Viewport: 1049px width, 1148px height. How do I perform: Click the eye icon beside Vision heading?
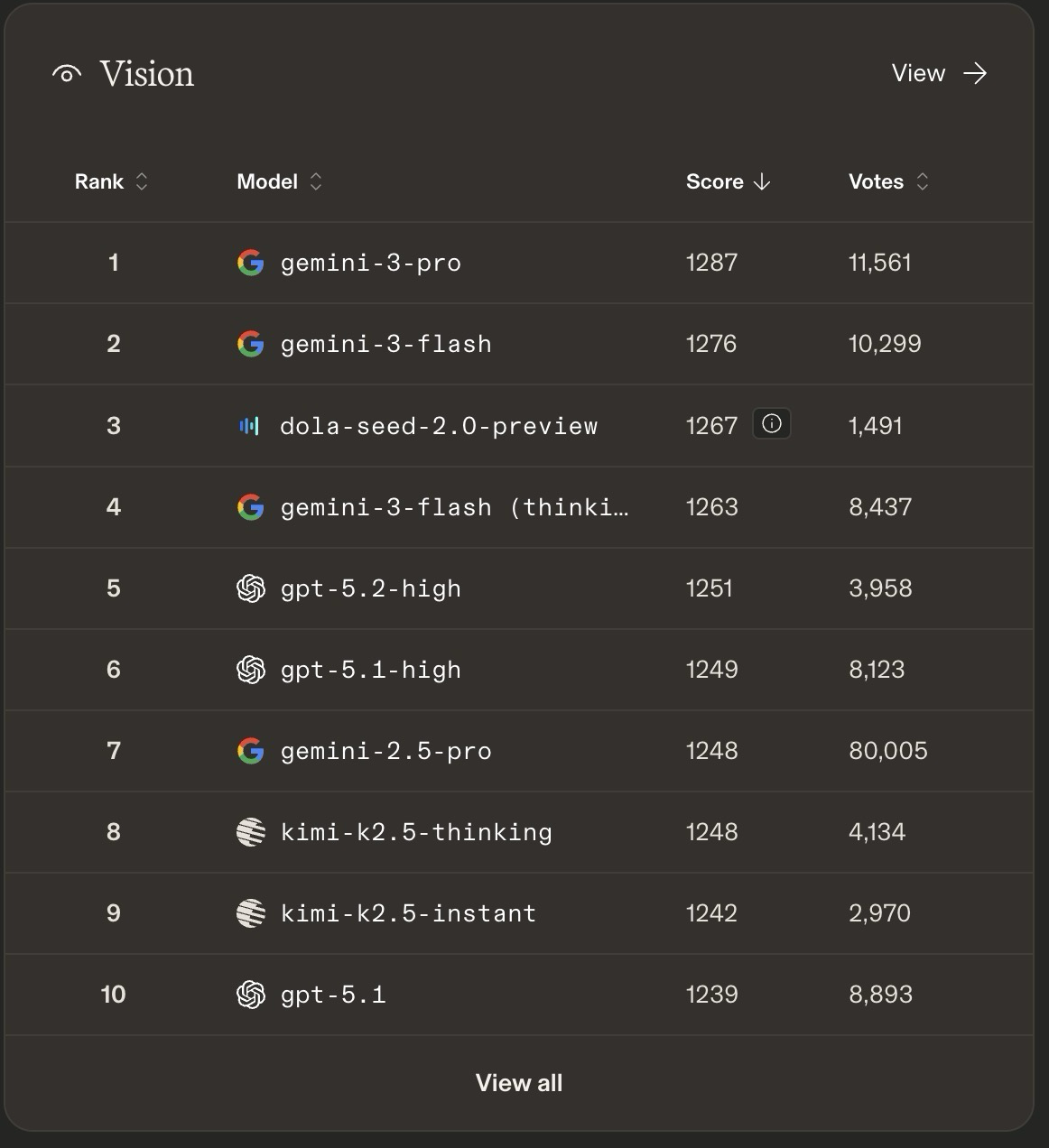point(67,74)
